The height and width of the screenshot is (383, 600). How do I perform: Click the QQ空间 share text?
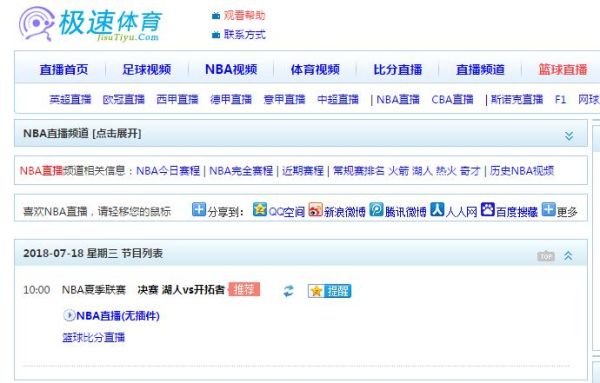287,212
